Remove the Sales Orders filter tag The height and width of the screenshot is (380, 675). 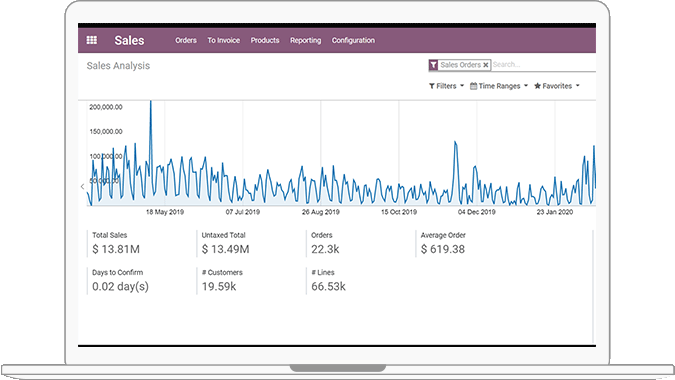(486, 65)
